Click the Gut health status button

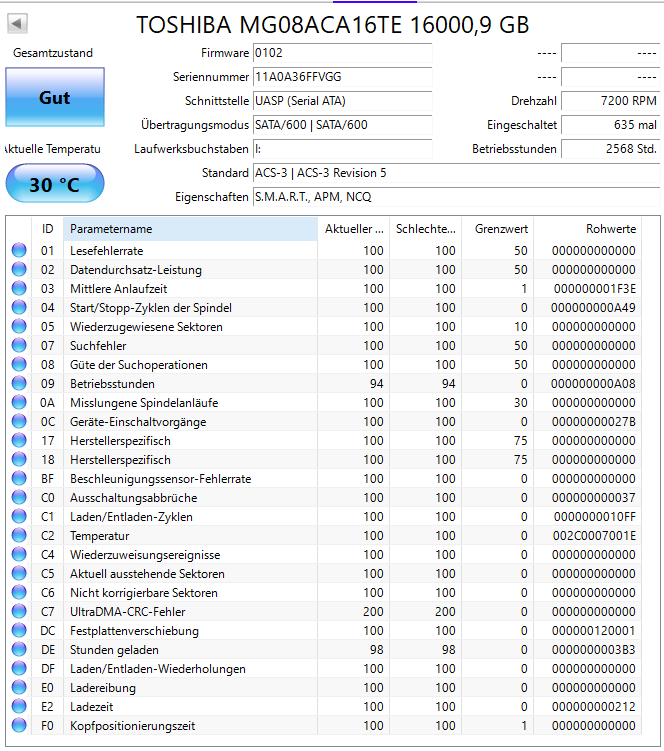pos(55,97)
